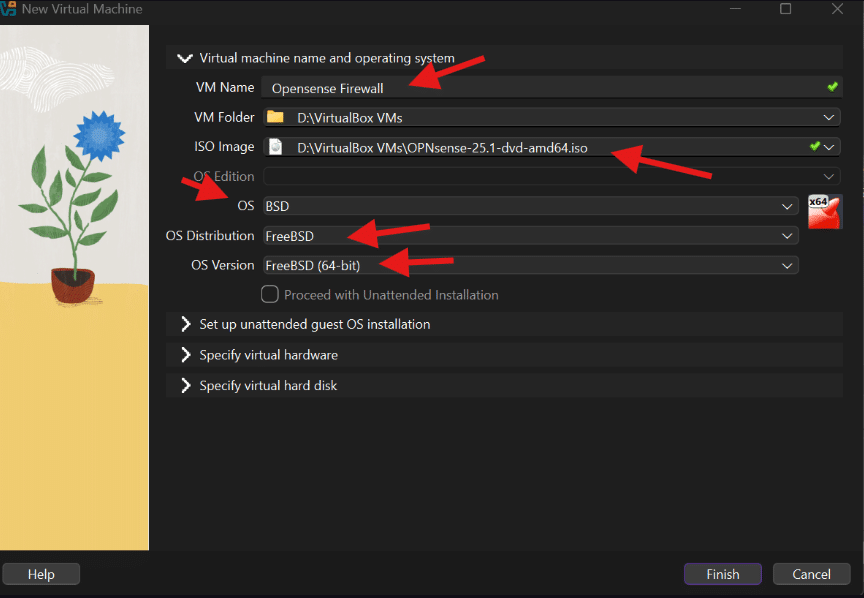Open the ISO Image dropdown arrow
The image size is (864, 598).
coord(831,148)
